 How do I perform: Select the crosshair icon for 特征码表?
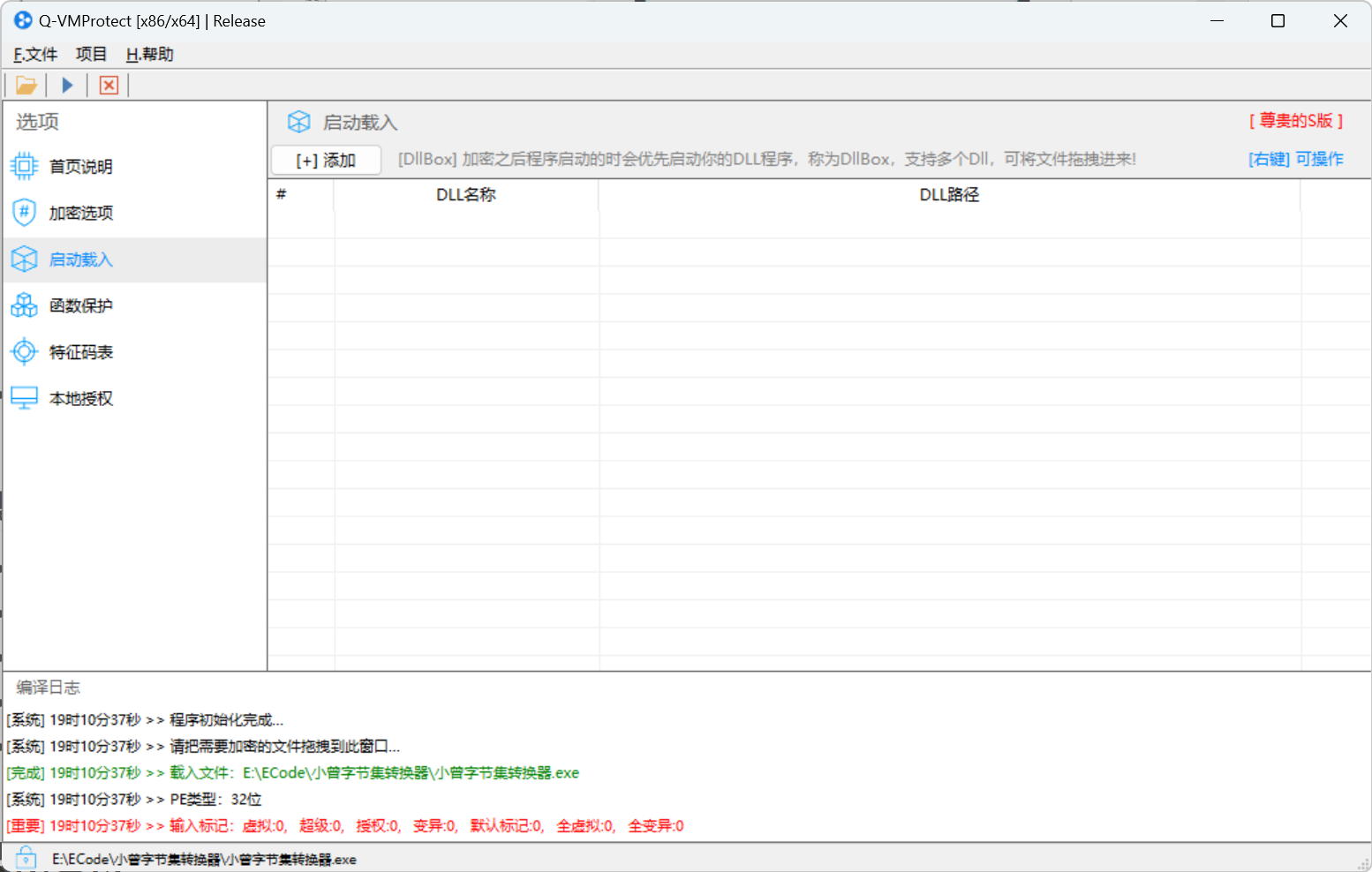coord(24,352)
